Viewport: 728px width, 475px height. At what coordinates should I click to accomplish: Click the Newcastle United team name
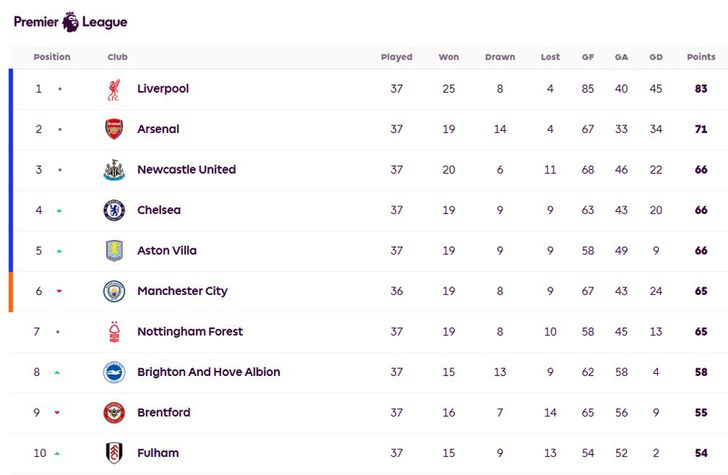coord(186,169)
